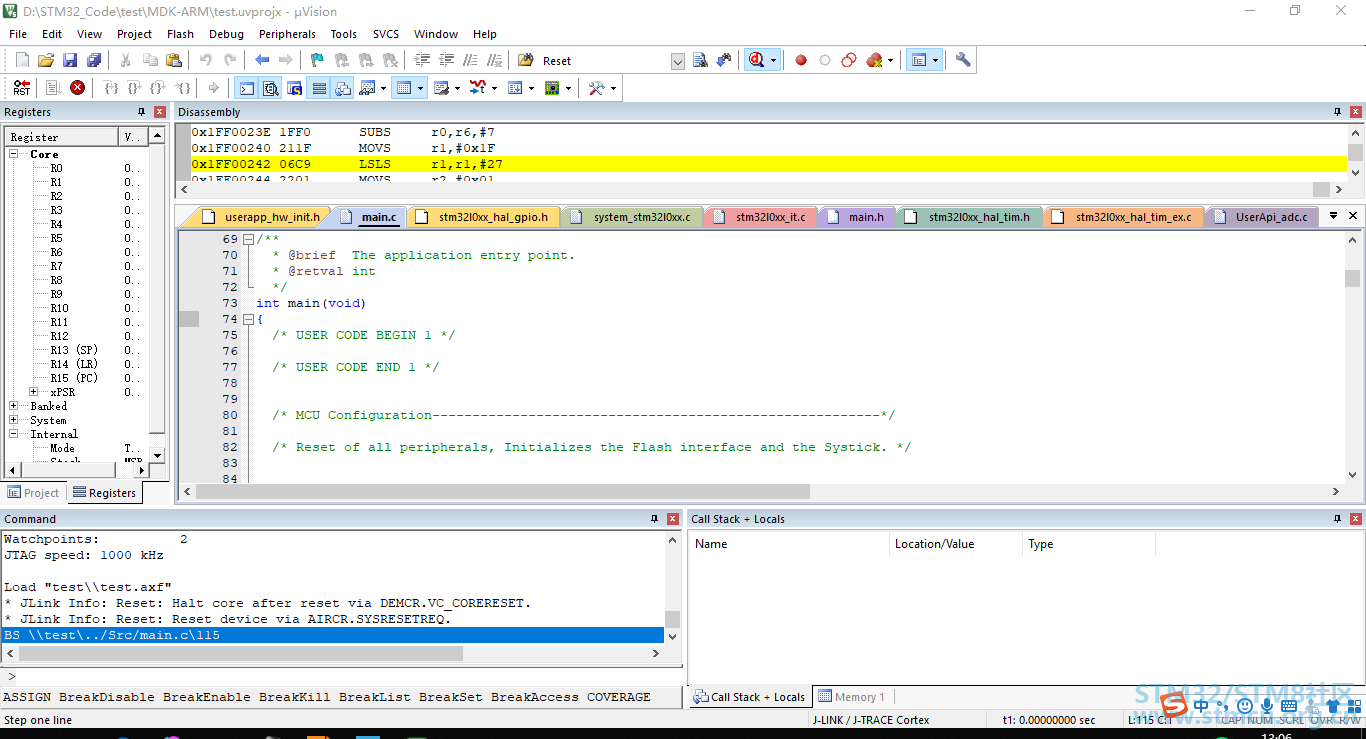Close the editor tab with X

[x=1353, y=216]
